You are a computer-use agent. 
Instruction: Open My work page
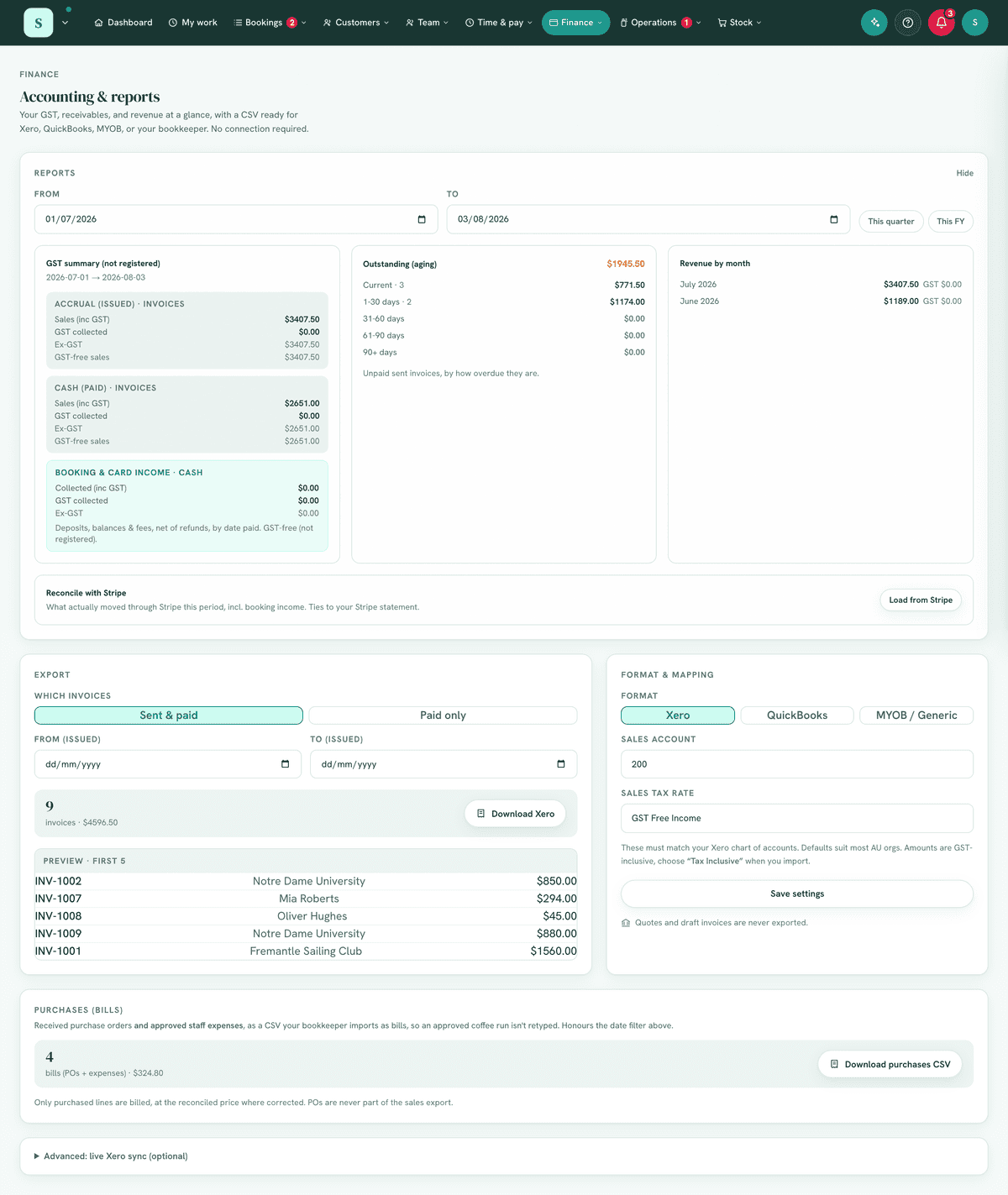pyautogui.click(x=193, y=23)
